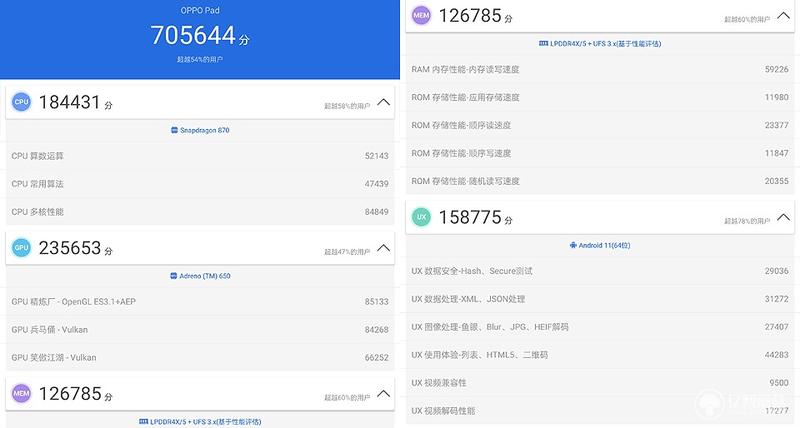Click the CPU 多核性能 row label
The width and height of the screenshot is (800, 428).
(38, 212)
